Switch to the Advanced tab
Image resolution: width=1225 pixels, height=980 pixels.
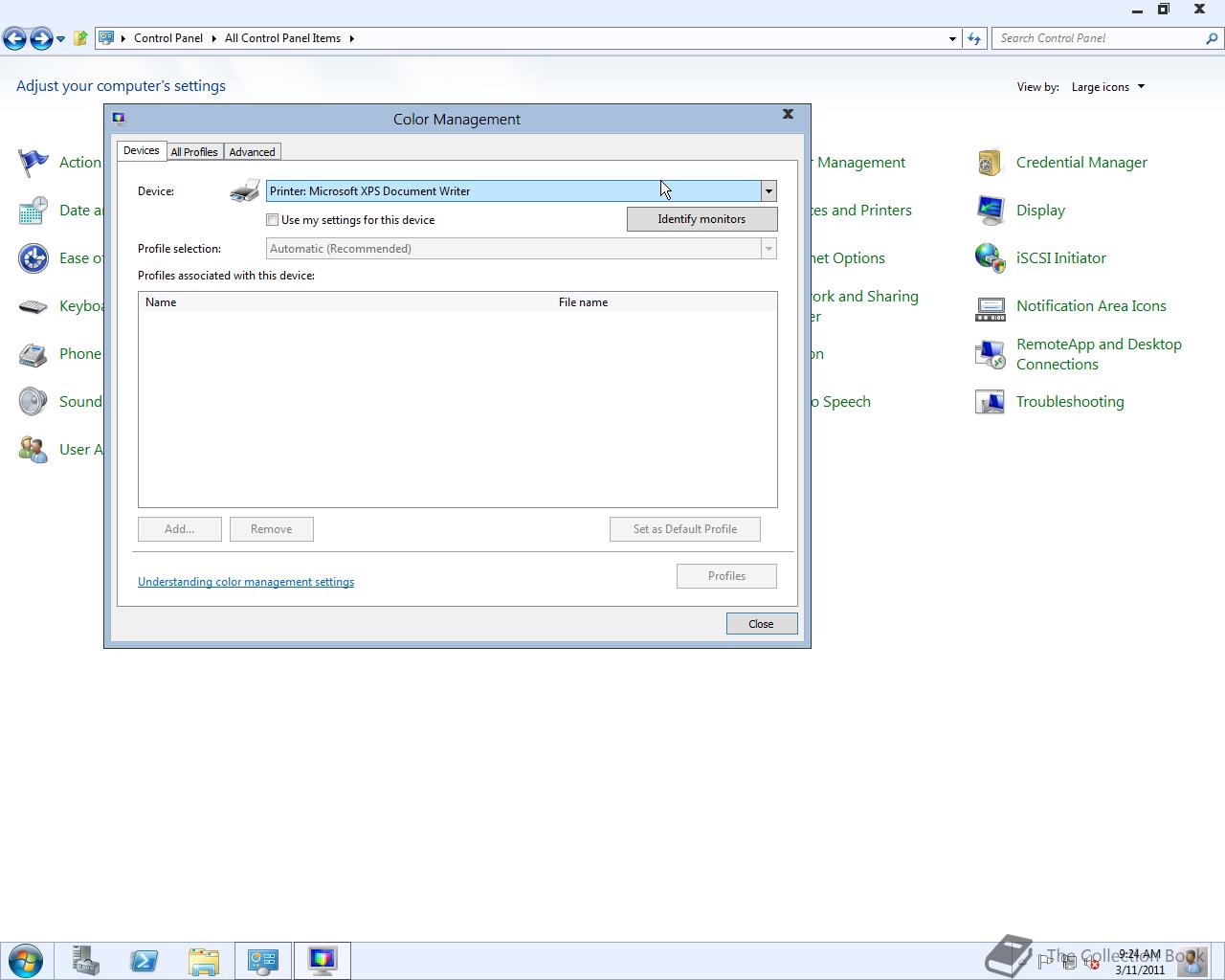[253, 152]
